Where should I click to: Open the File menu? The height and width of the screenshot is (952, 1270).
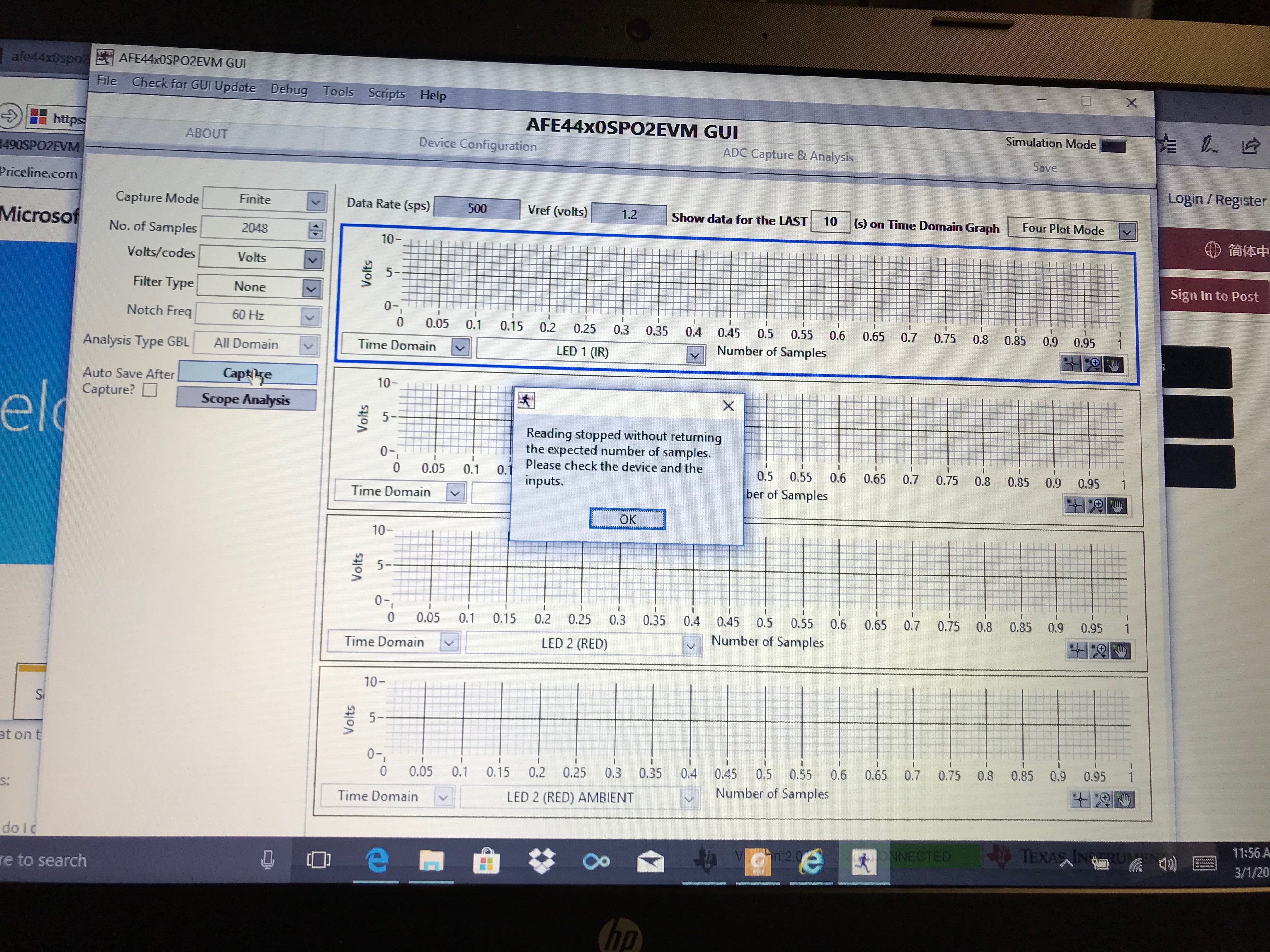pos(107,80)
